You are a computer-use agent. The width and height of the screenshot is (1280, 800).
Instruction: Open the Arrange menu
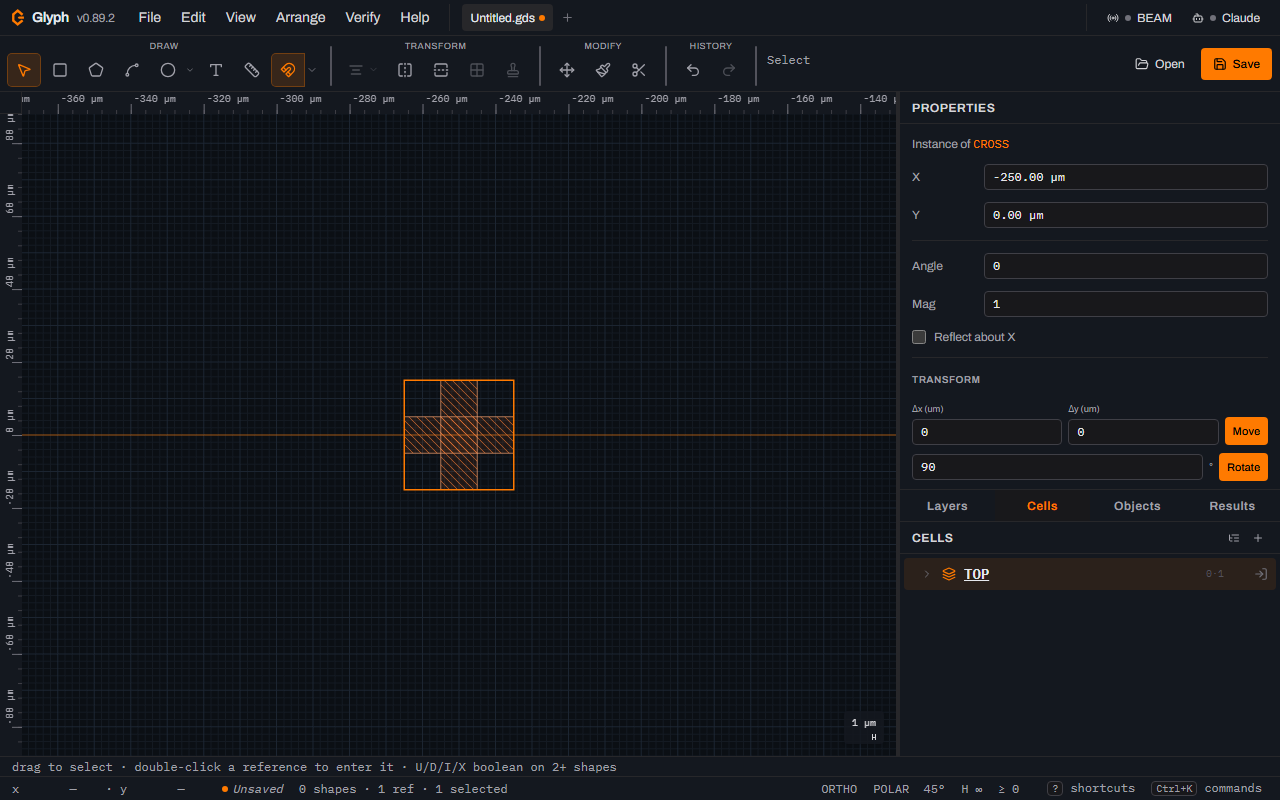301,18
